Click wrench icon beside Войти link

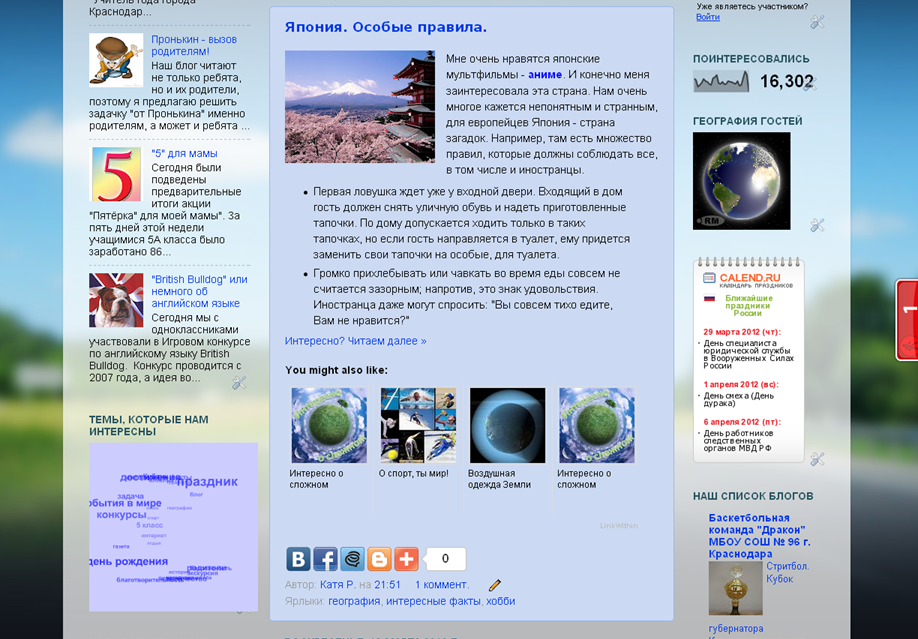pyautogui.click(x=817, y=22)
